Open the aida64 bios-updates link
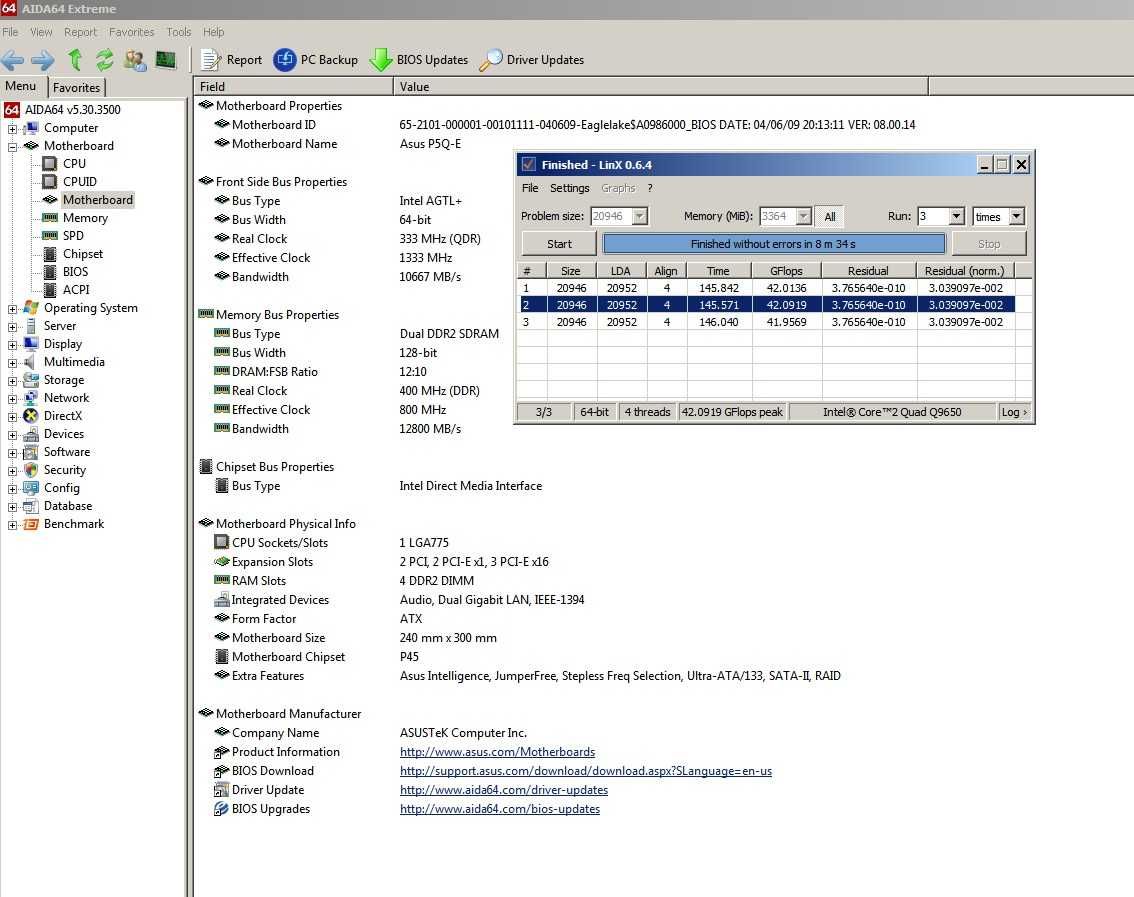 click(x=500, y=809)
